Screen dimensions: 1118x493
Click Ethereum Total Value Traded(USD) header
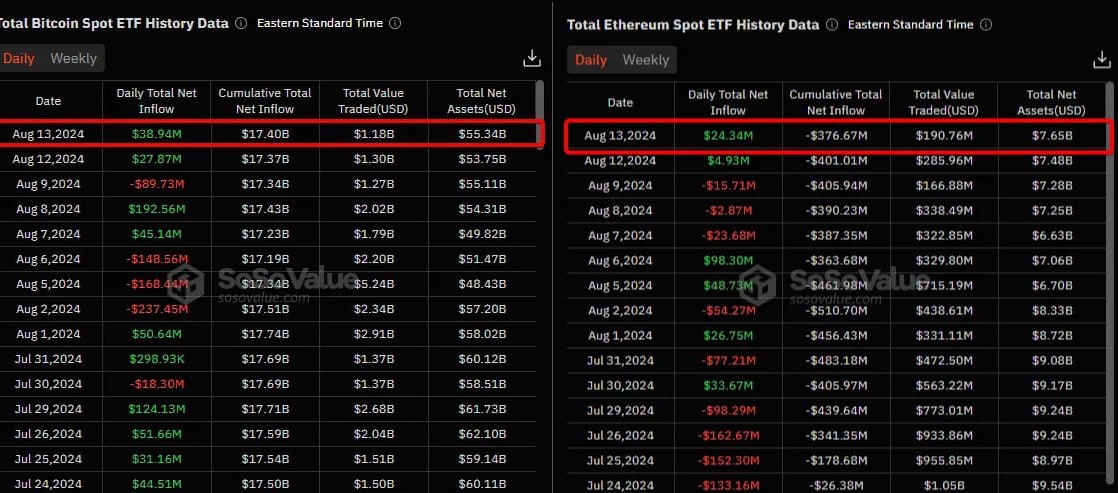click(943, 102)
